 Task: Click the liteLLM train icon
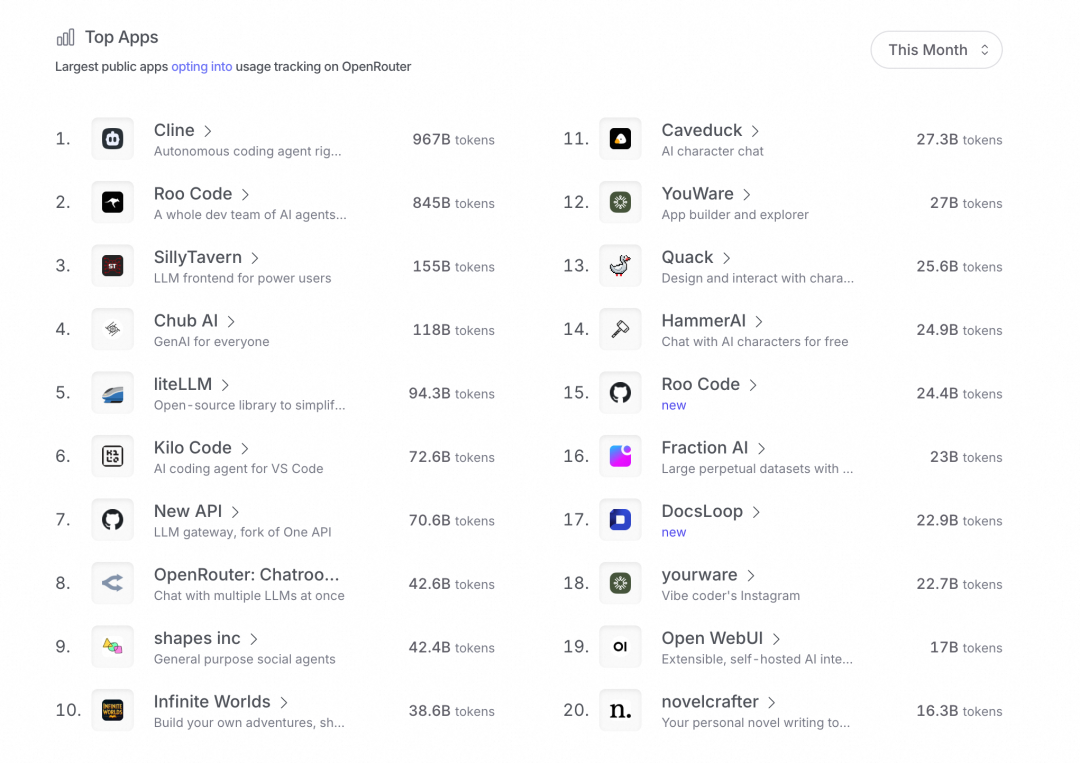click(x=112, y=393)
